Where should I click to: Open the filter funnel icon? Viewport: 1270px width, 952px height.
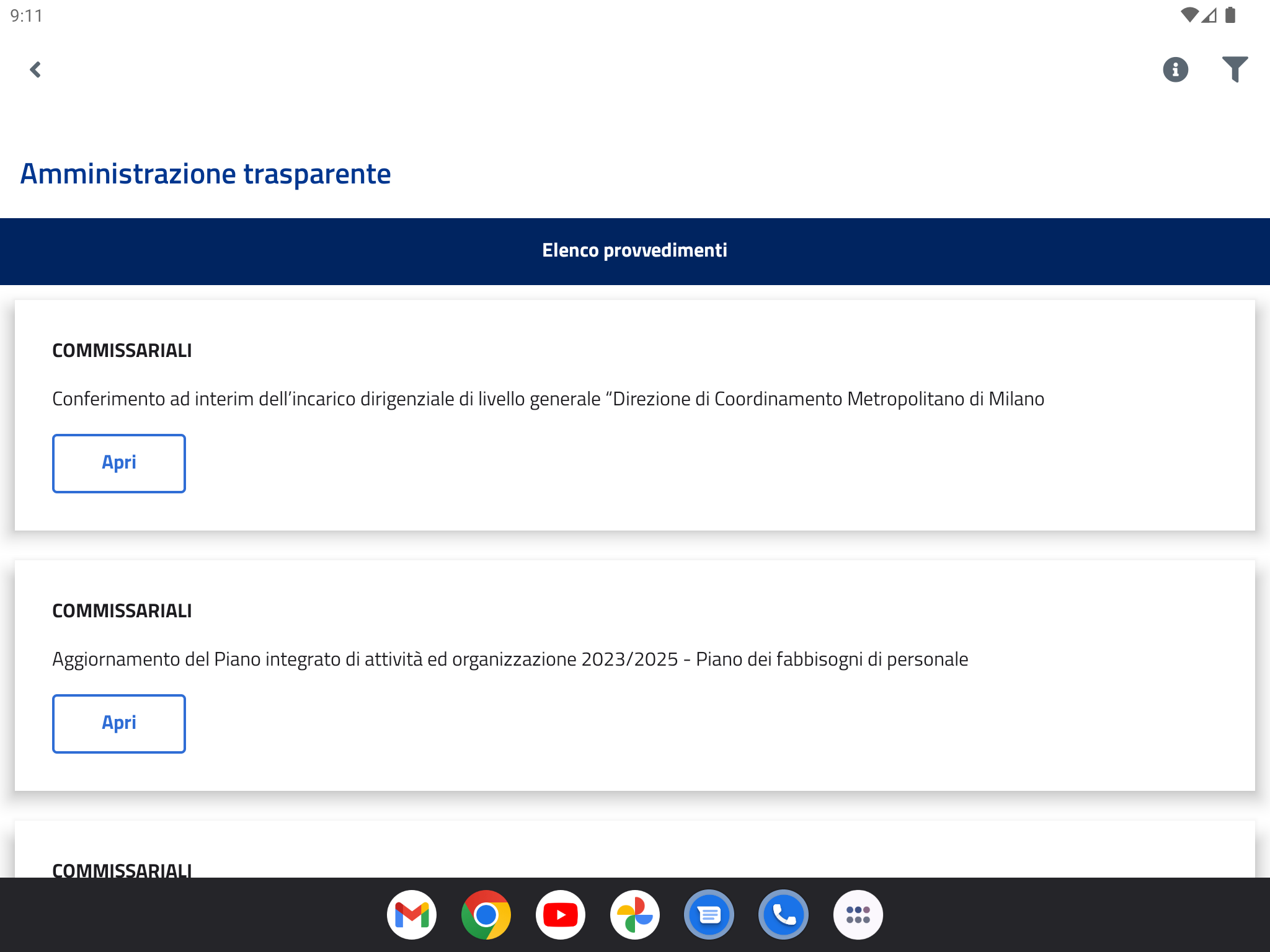1235,69
